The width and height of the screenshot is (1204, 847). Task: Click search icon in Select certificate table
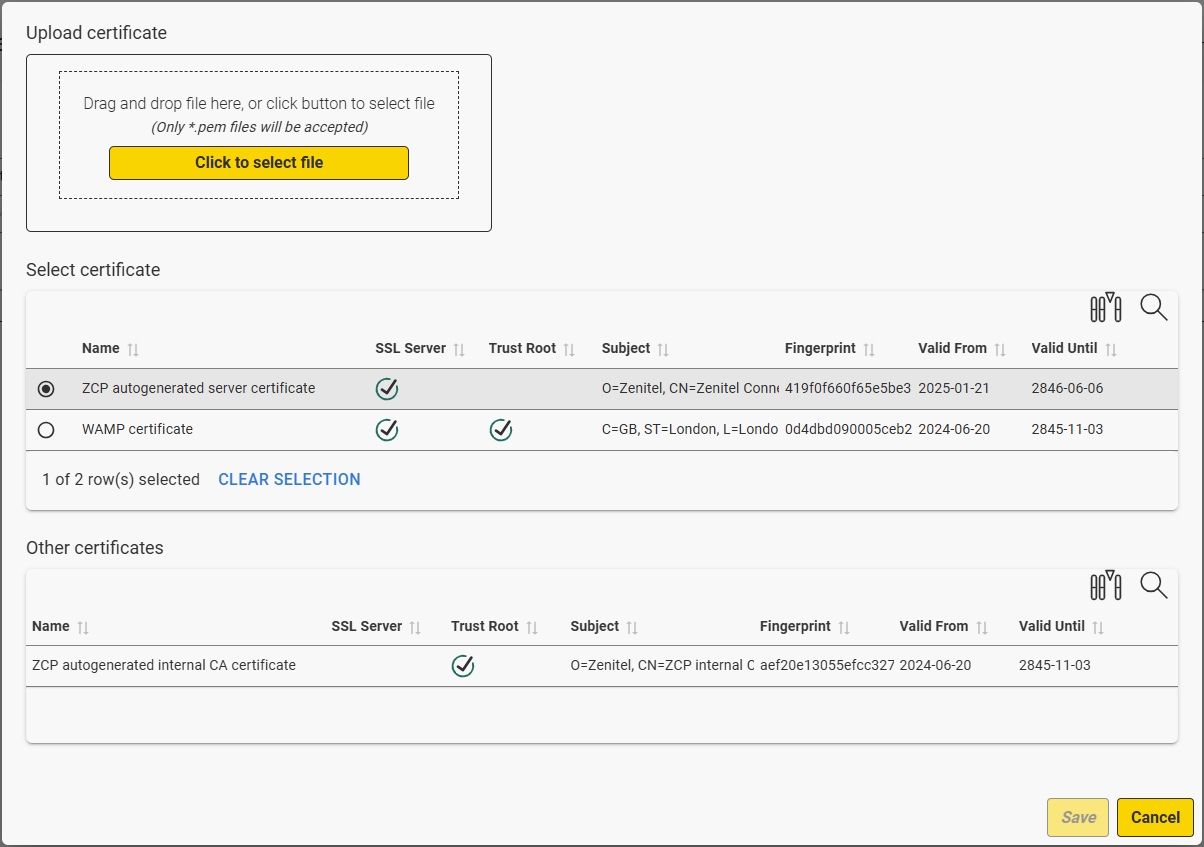click(x=1153, y=308)
